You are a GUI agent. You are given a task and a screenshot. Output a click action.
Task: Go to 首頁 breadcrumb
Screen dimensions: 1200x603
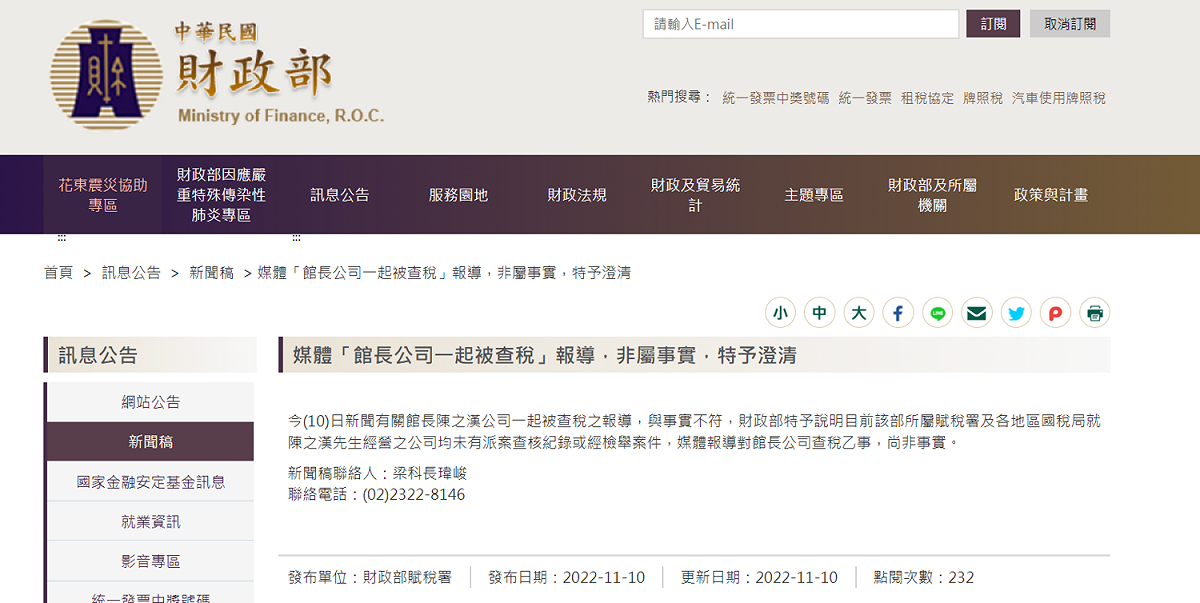point(58,272)
